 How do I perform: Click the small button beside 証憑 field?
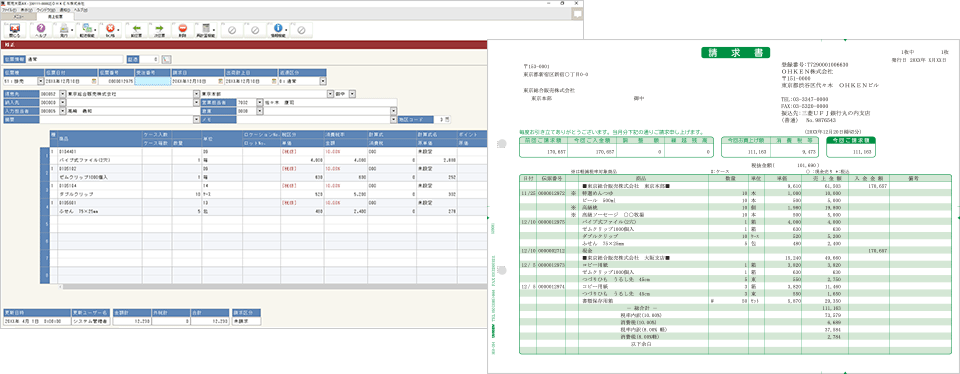click(x=167, y=59)
